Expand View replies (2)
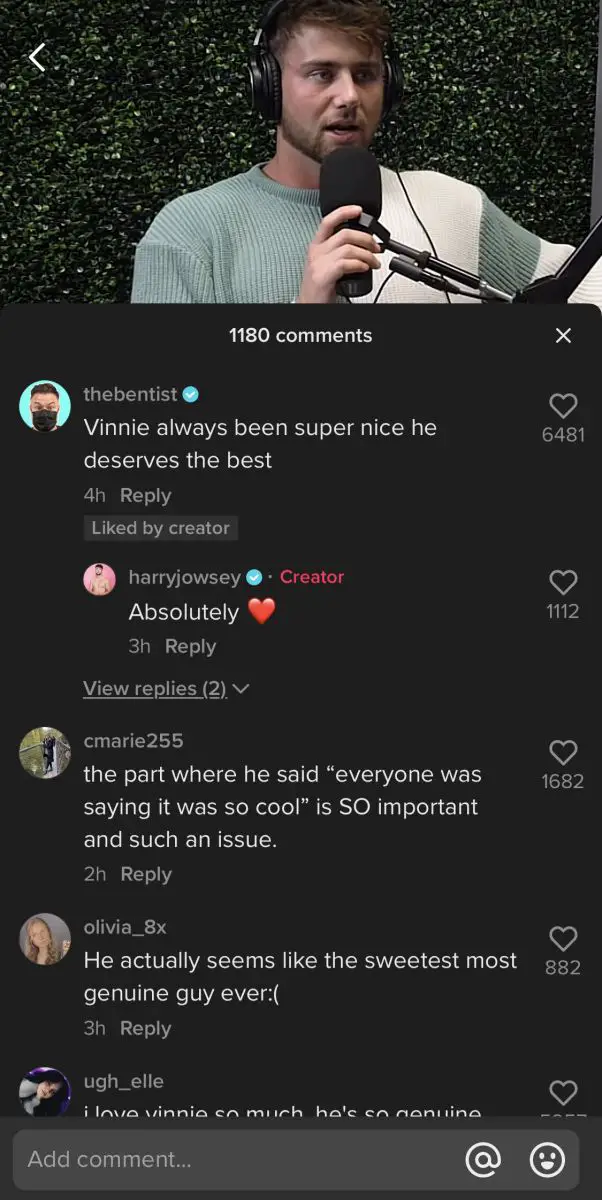This screenshot has width=602, height=1200. (x=166, y=688)
